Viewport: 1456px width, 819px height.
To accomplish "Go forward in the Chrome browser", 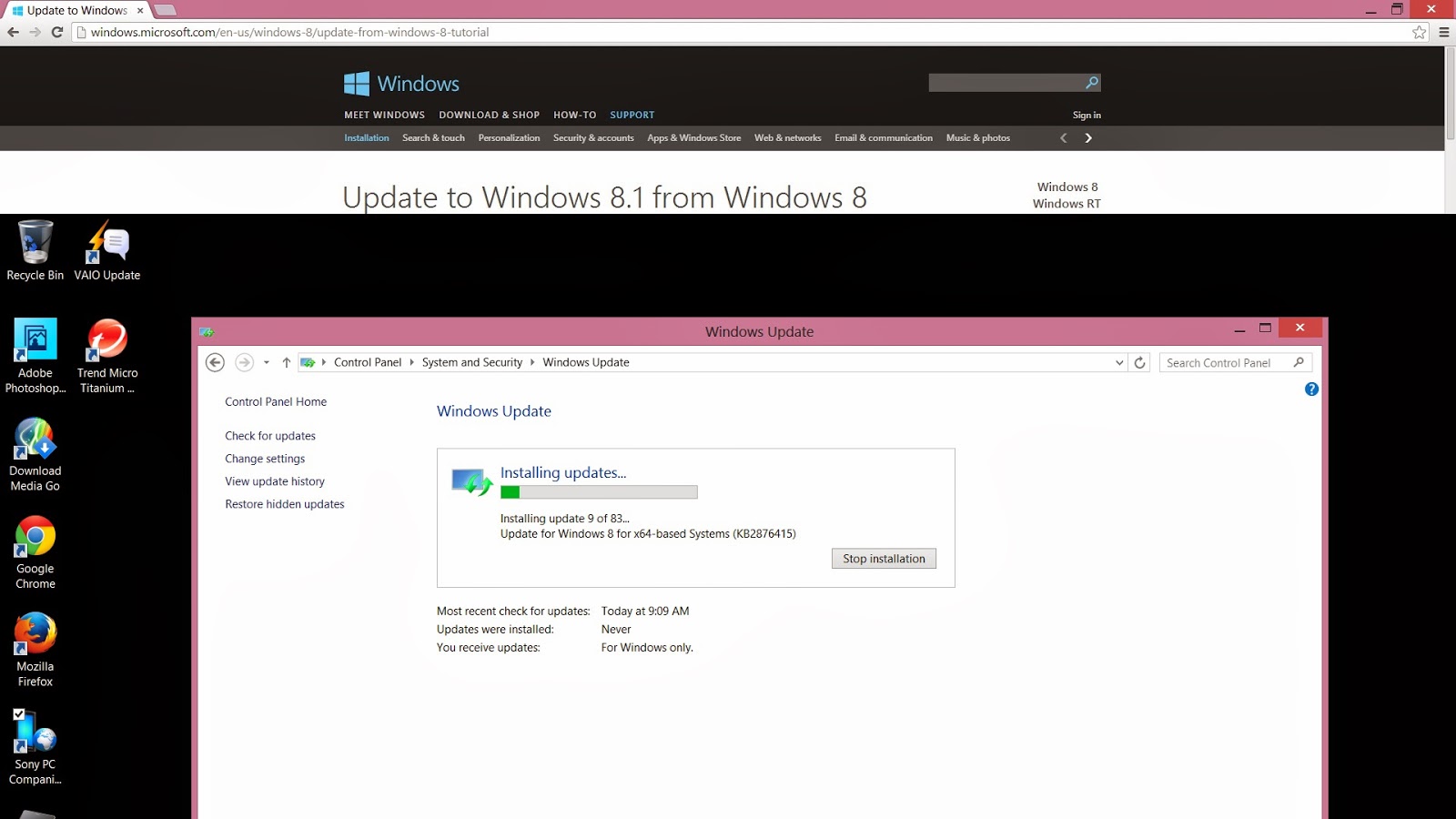I will point(35,32).
